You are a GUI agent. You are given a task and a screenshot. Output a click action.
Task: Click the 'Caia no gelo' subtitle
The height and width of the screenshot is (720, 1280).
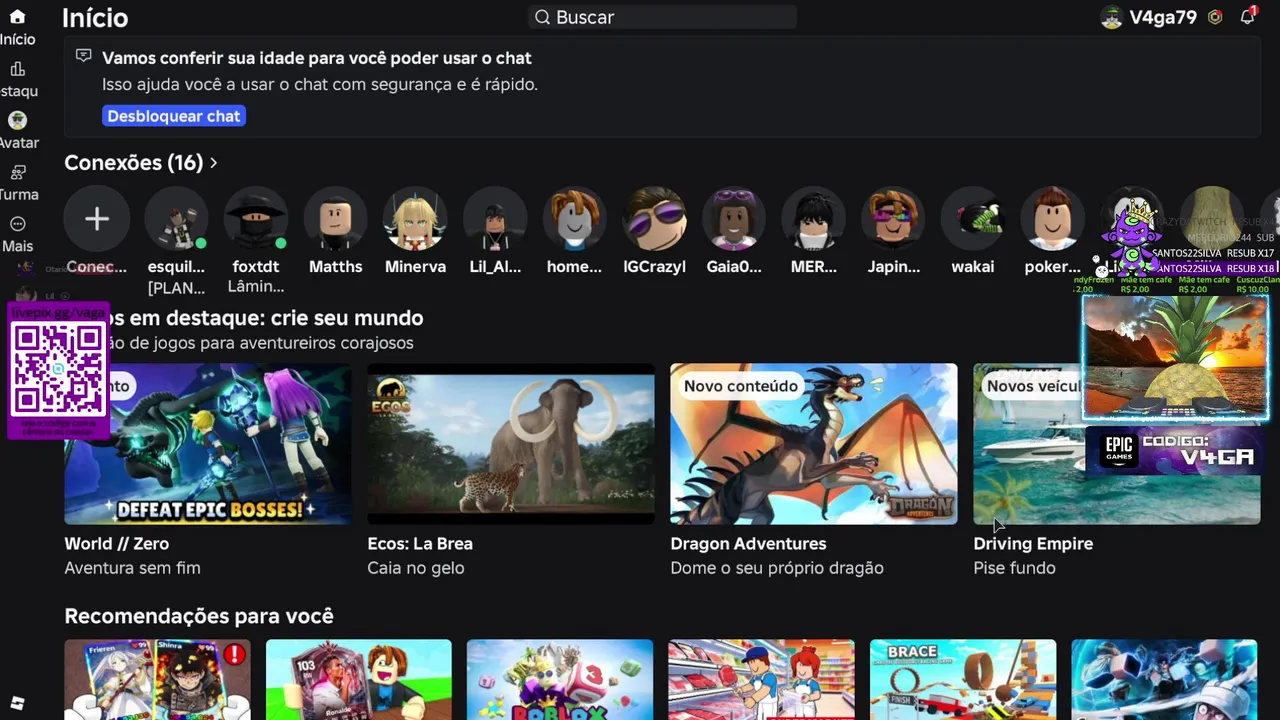click(416, 568)
